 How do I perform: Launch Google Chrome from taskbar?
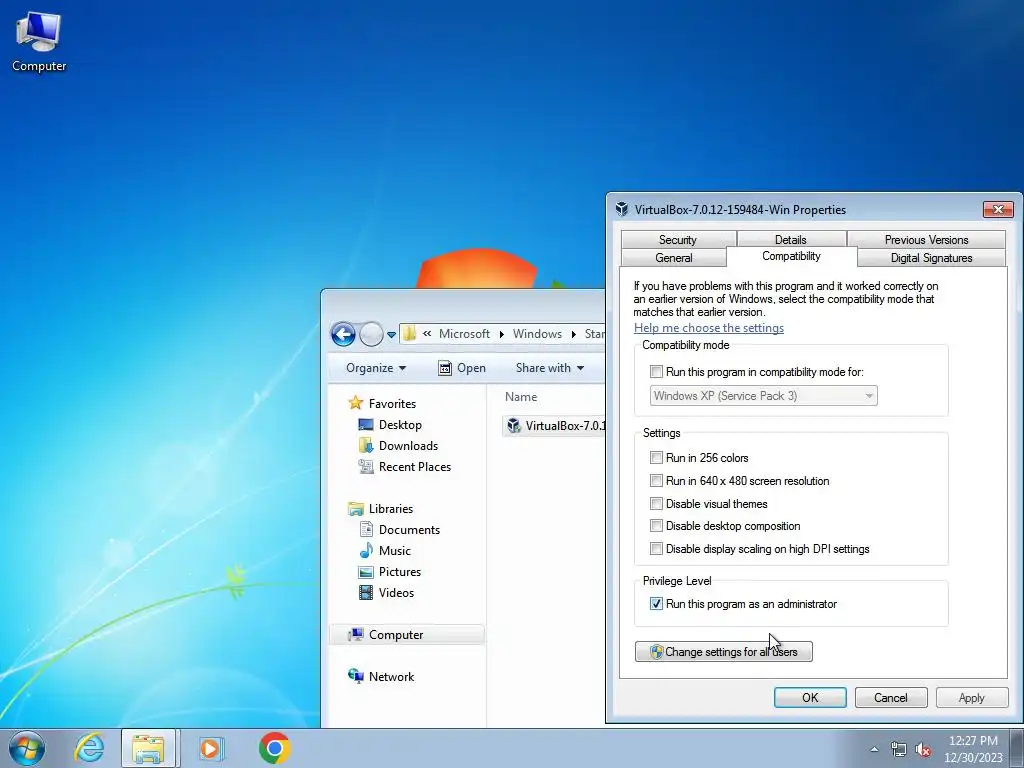click(274, 748)
